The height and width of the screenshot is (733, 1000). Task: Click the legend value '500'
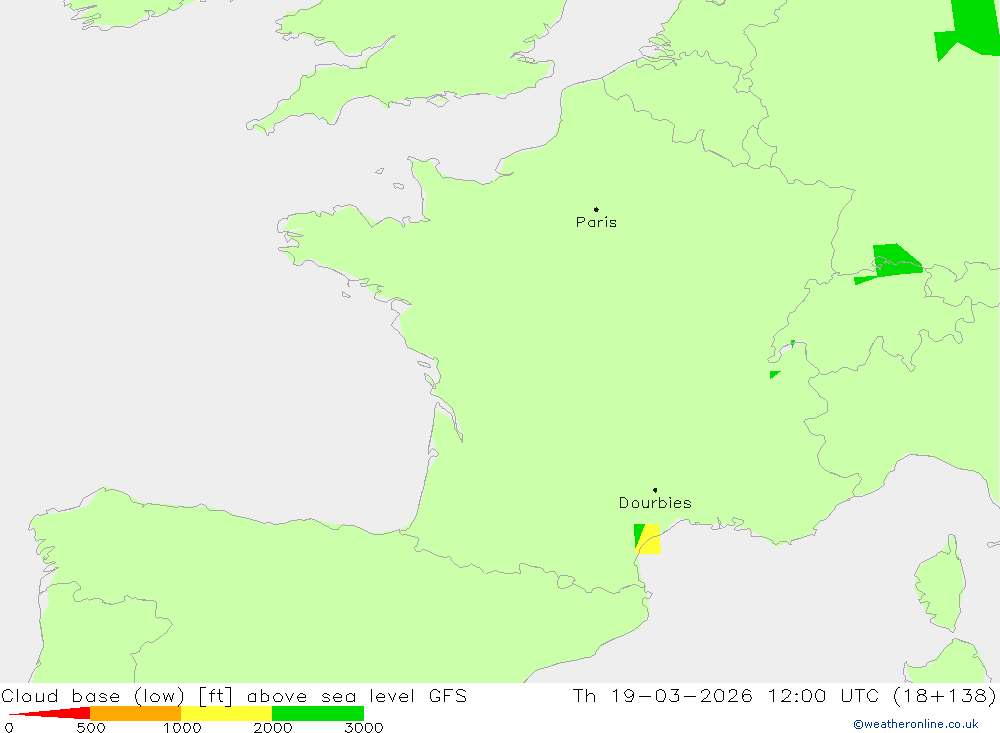(91, 727)
